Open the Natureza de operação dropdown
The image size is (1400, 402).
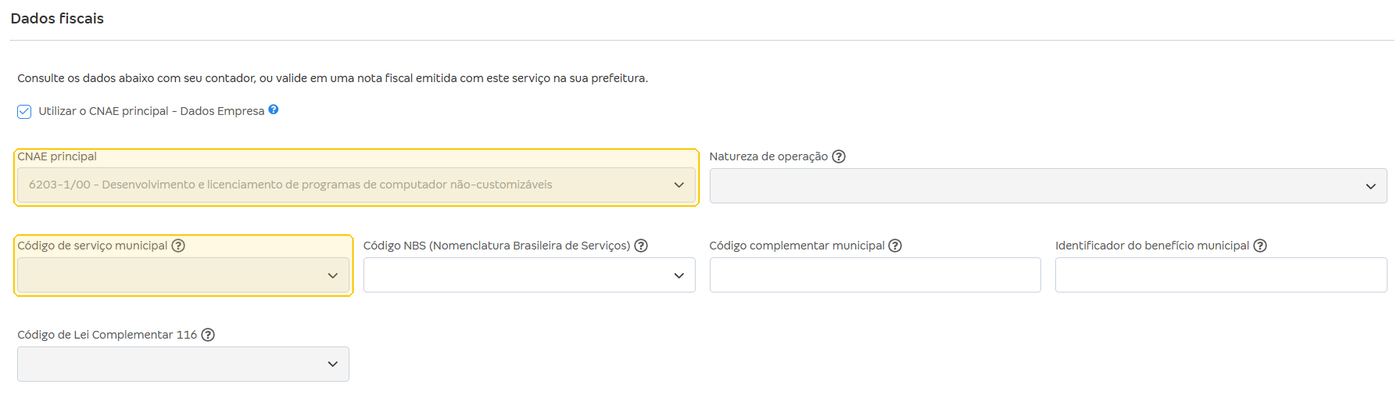tap(1048, 186)
